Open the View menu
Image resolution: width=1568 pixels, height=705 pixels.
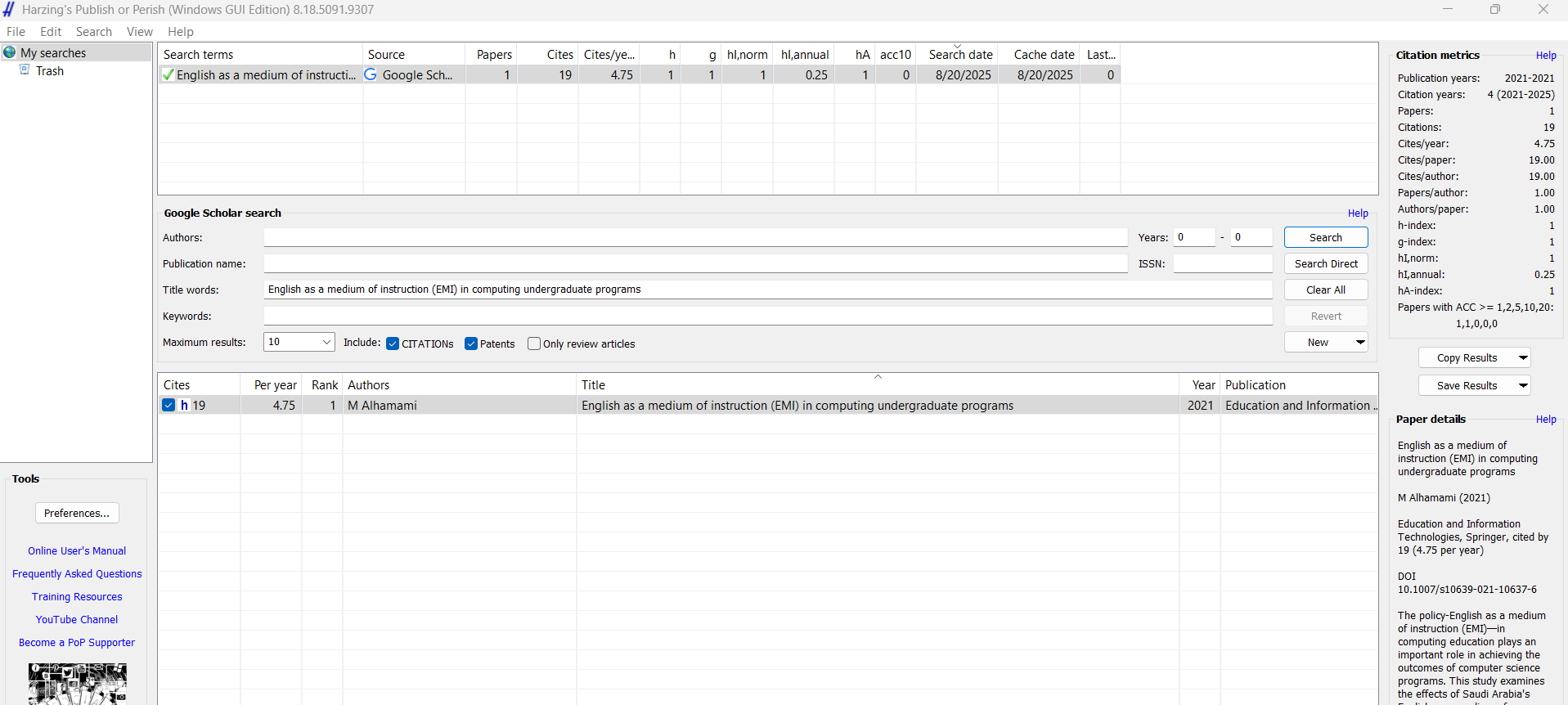click(x=139, y=31)
